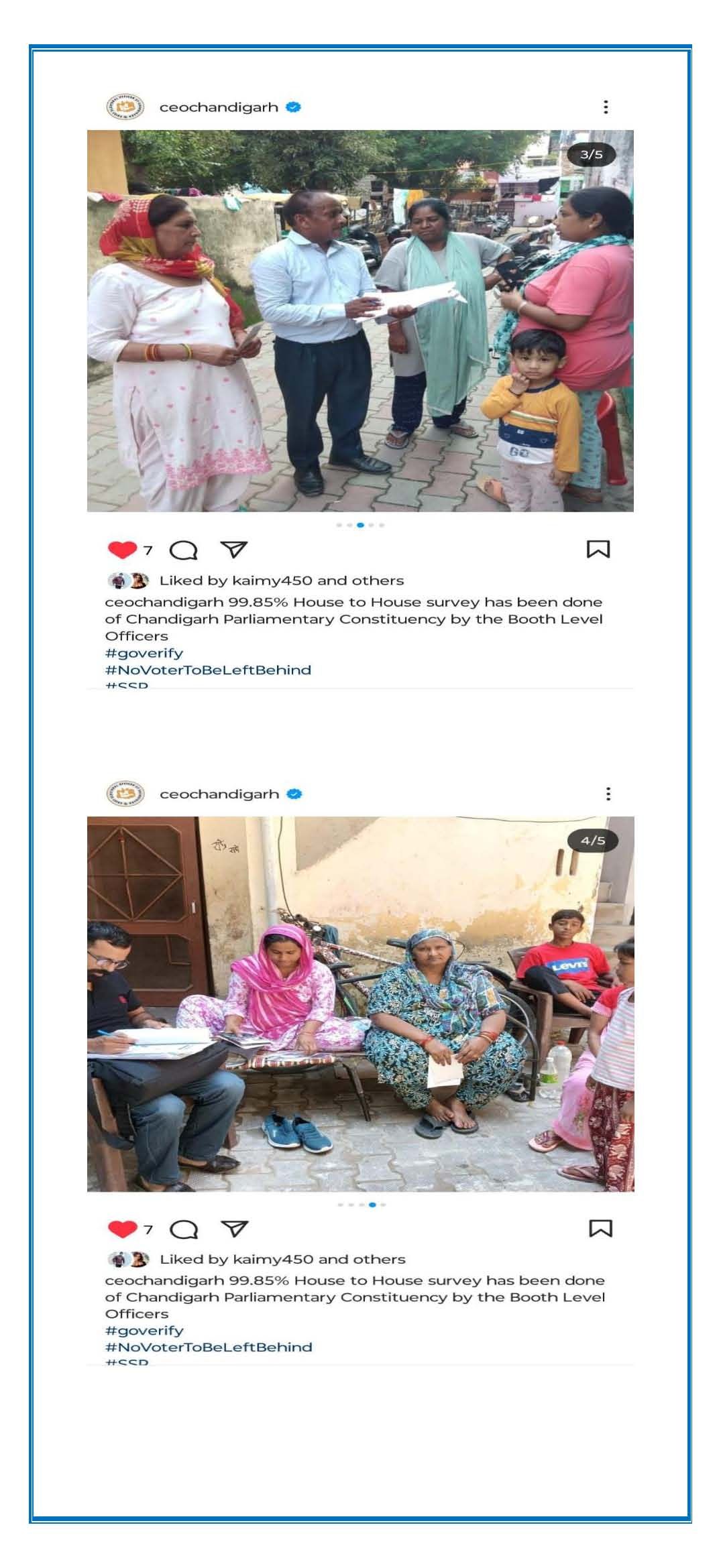Open ceochandigarh profile picture on first post
The image size is (721, 1568).
125,107
